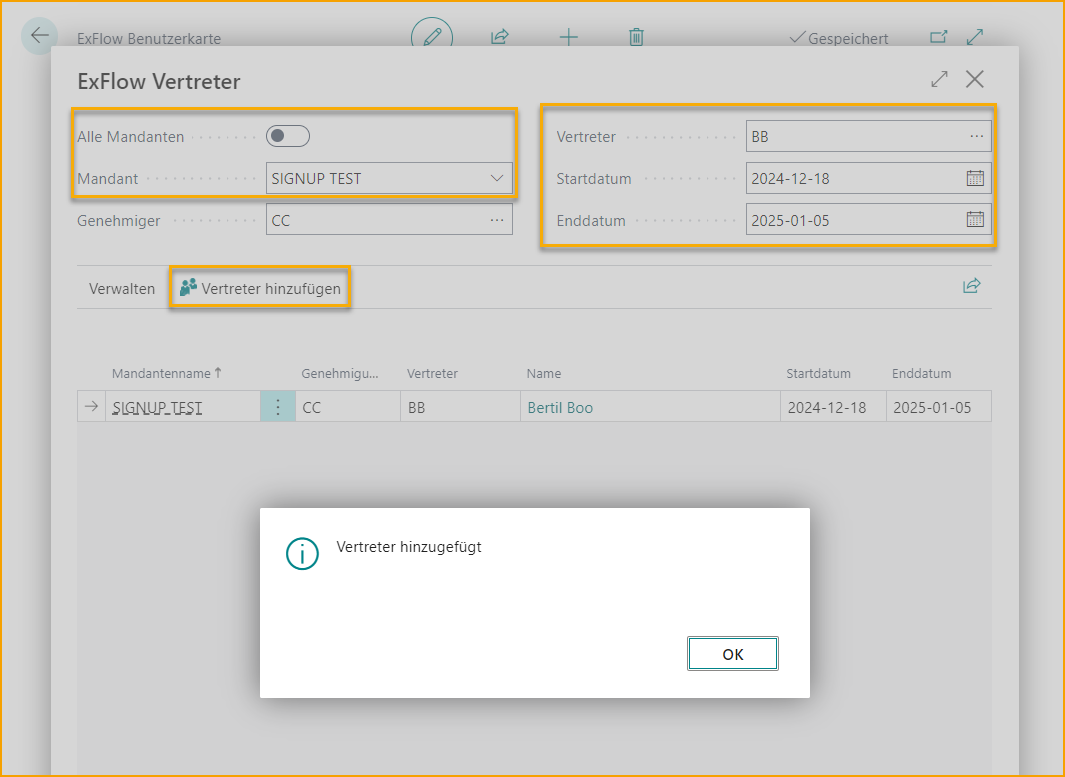This screenshot has width=1065, height=777.
Task: Toggle the Alle Mandanten switch
Action: (288, 136)
